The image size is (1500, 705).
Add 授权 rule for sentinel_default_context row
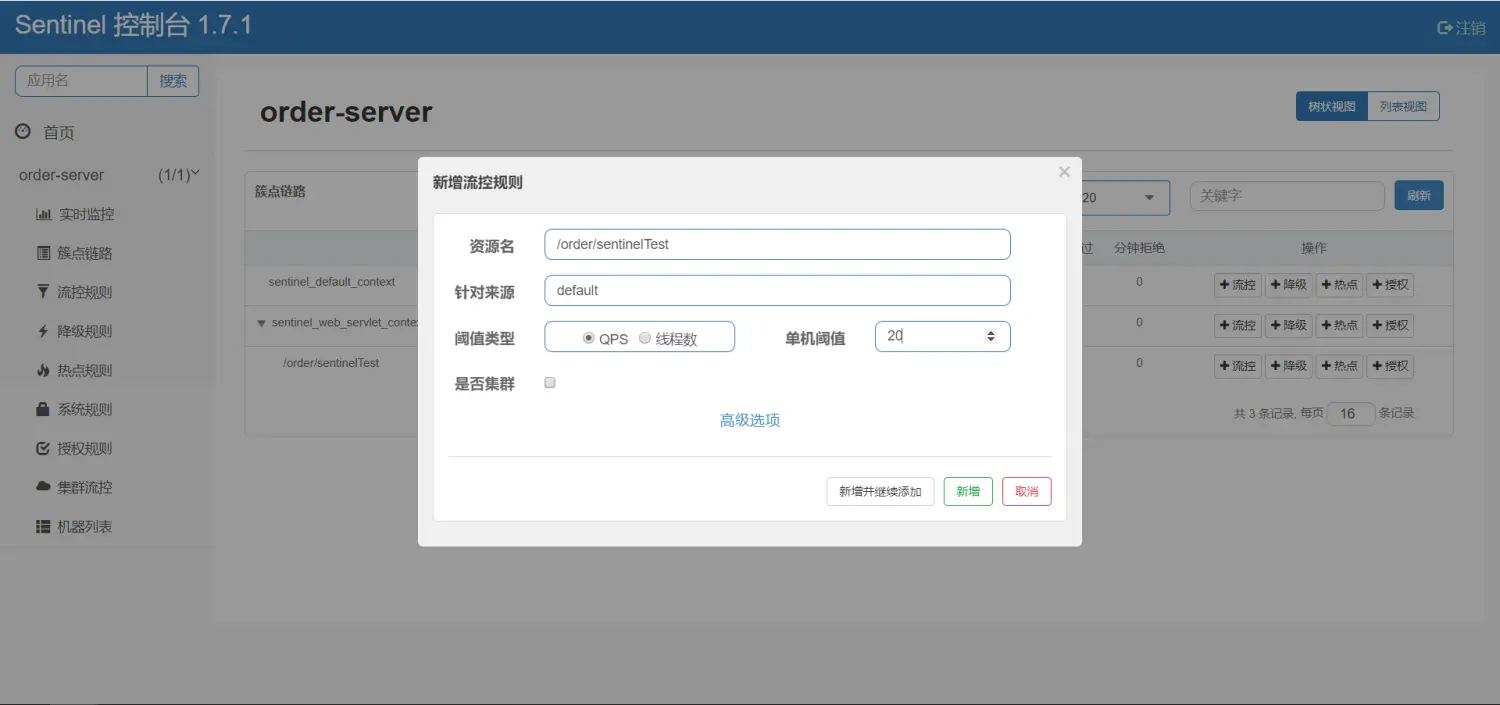(1390, 285)
